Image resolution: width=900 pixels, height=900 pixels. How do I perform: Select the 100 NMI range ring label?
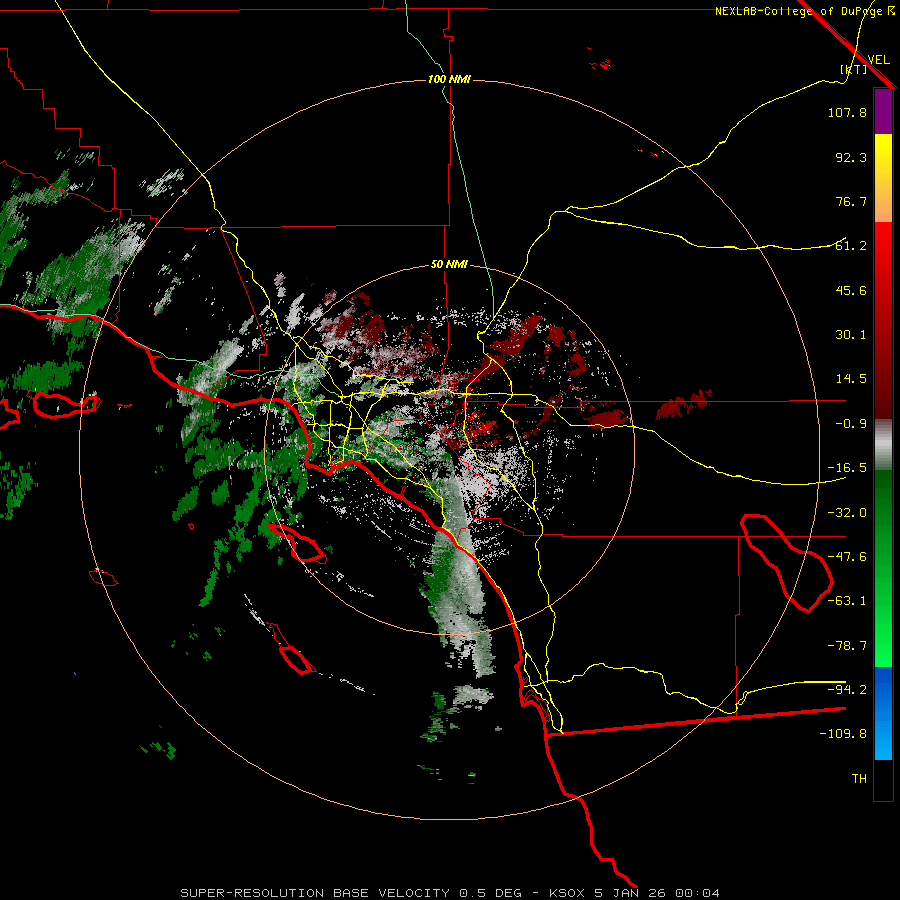pyautogui.click(x=449, y=79)
